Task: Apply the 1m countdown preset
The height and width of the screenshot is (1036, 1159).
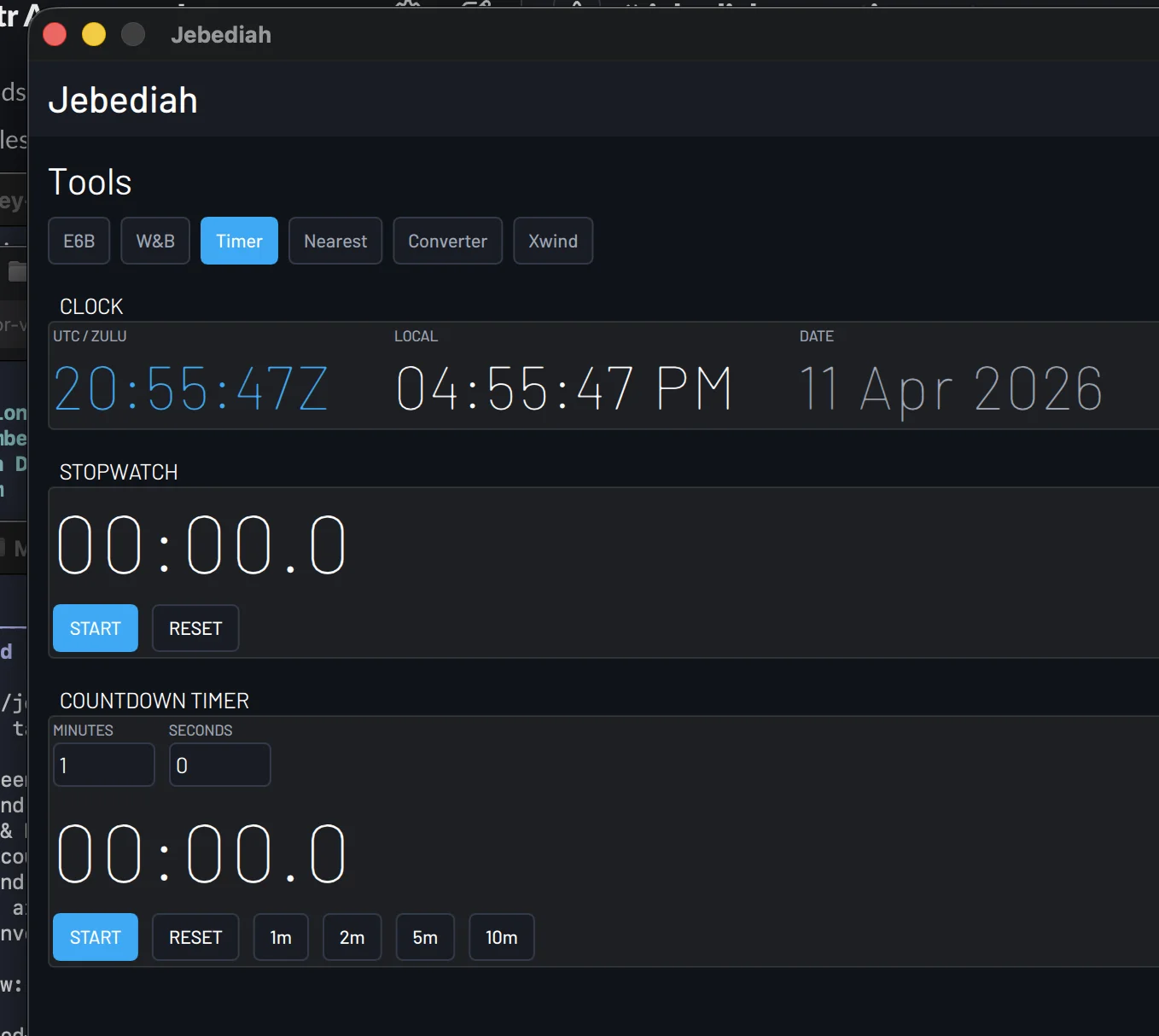Action: coord(281,936)
